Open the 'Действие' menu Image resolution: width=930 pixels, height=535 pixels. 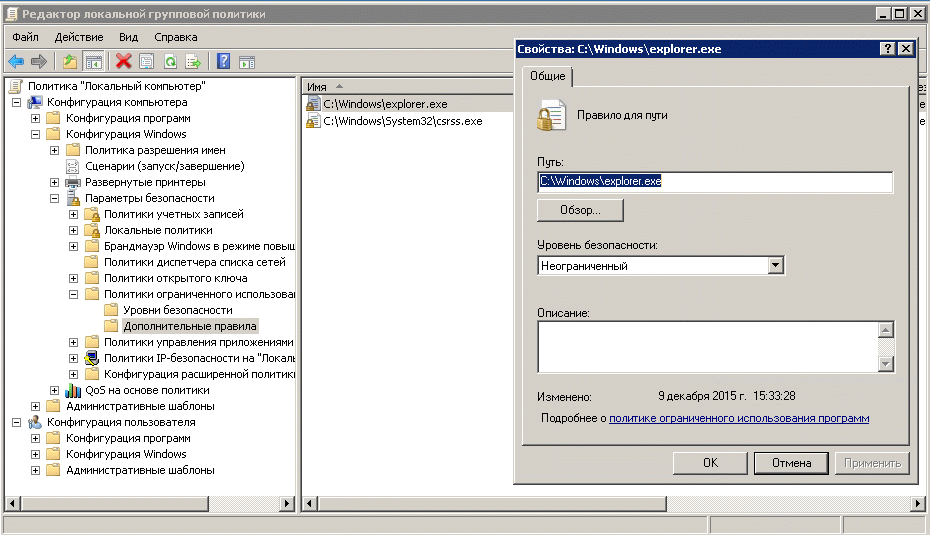pyautogui.click(x=79, y=37)
